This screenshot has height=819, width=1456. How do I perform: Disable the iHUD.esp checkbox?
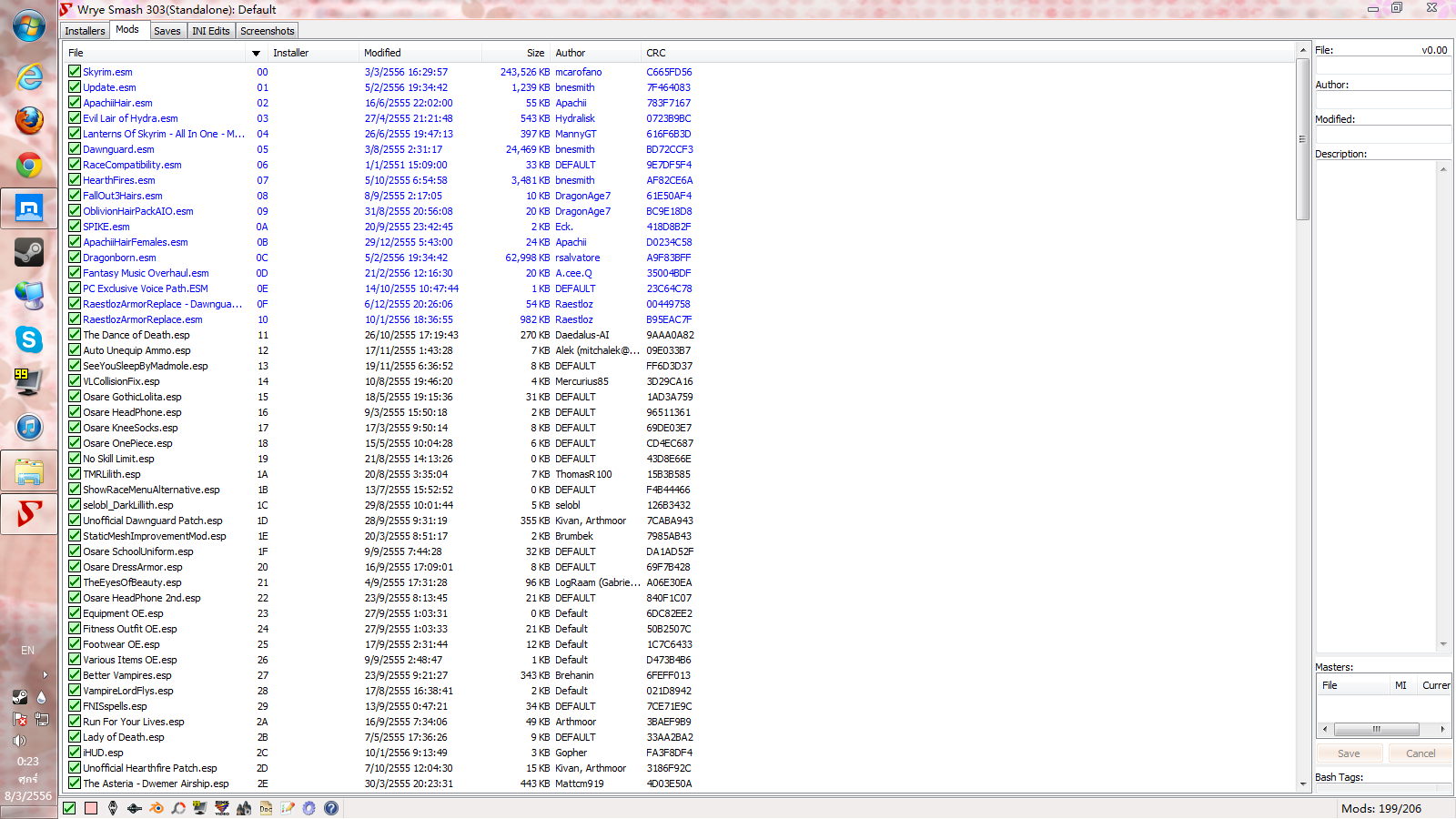coord(75,752)
